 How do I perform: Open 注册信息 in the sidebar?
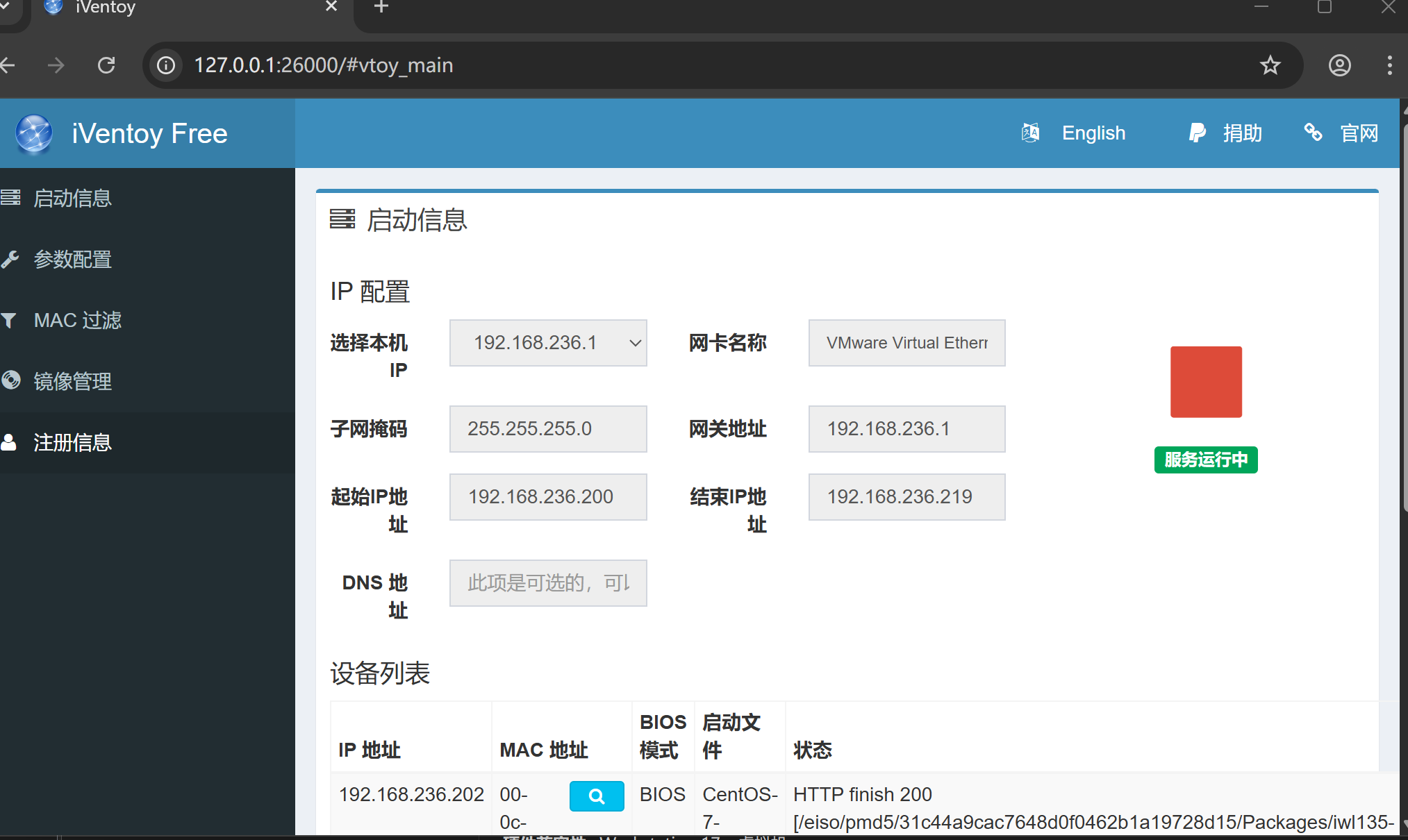click(72, 443)
